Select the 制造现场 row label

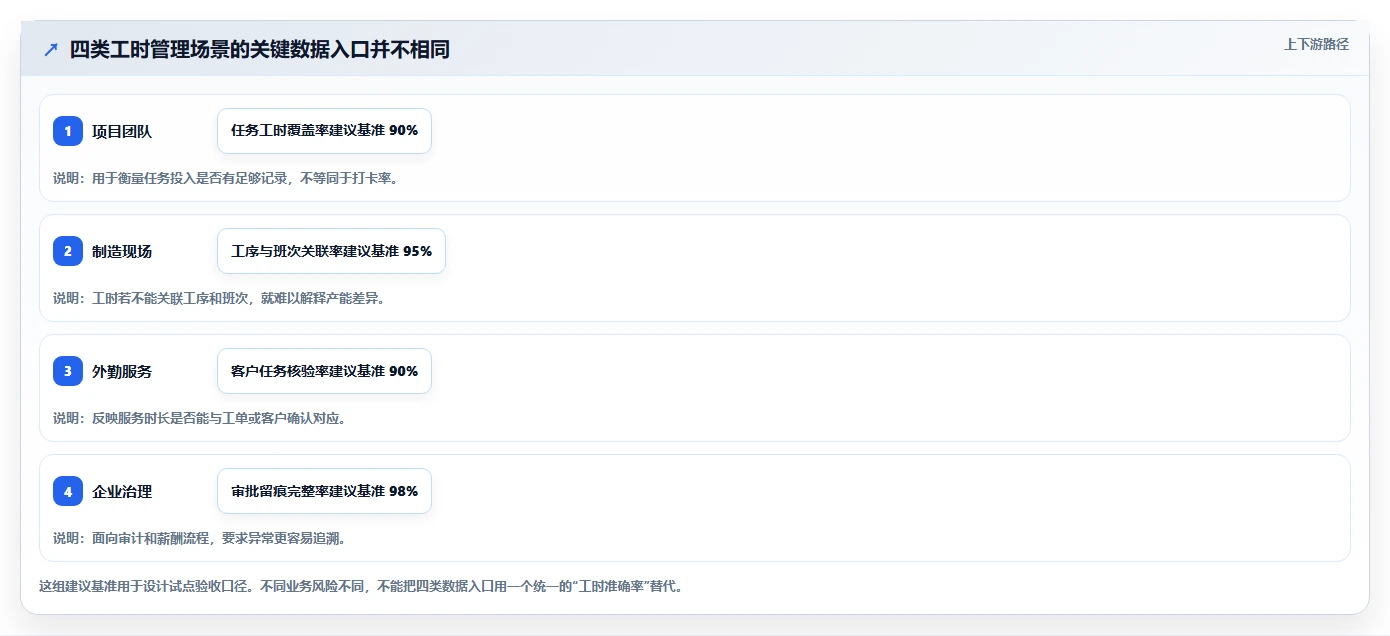pyautogui.click(x=122, y=251)
